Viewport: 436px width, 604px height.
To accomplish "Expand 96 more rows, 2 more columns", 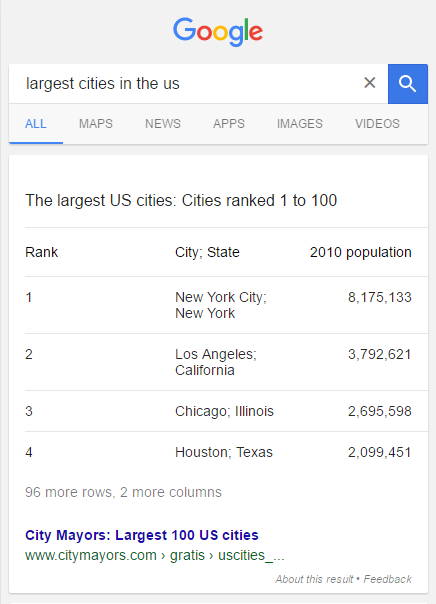I will point(123,492).
